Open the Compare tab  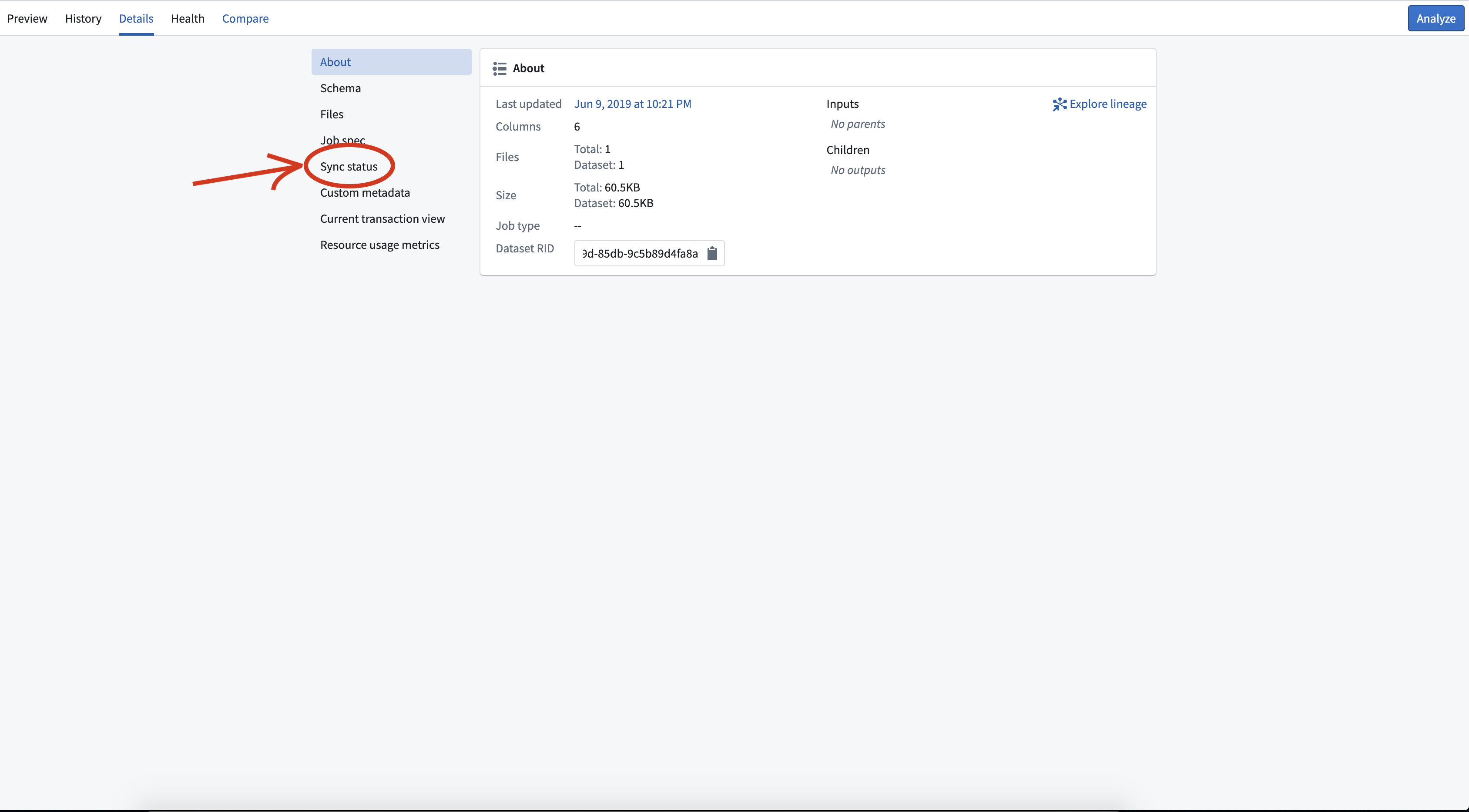245,18
